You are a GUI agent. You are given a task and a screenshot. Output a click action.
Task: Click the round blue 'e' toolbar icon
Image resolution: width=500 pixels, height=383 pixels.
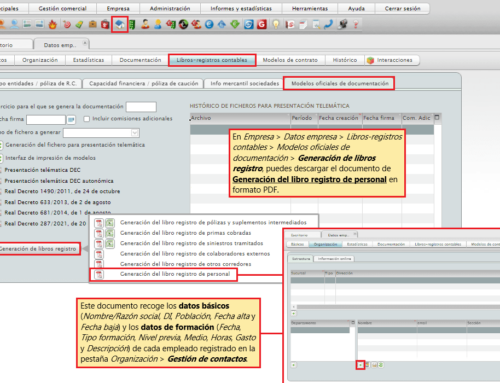[209, 24]
